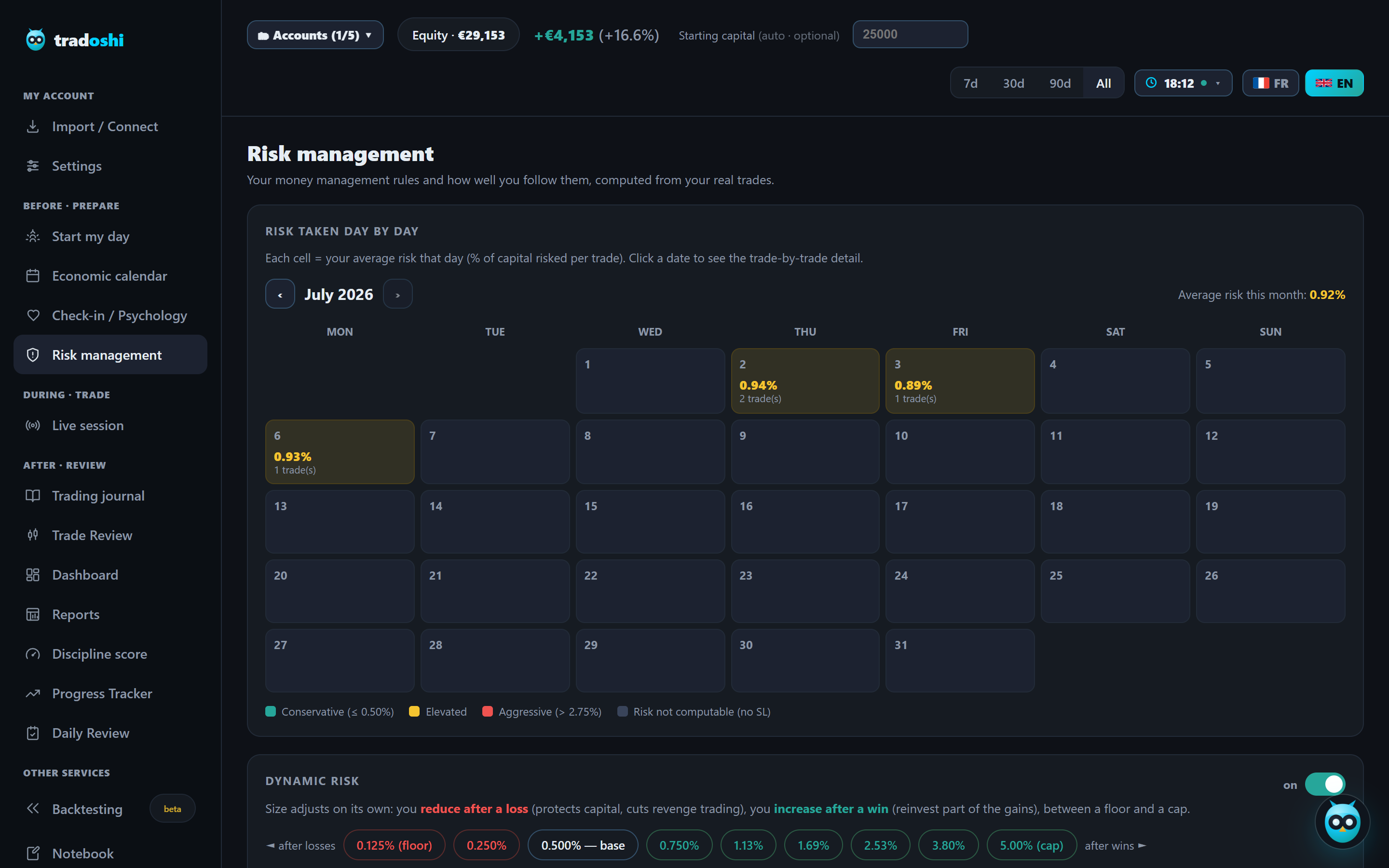
Task: Select the 0.750% risk chip
Action: coord(679,845)
